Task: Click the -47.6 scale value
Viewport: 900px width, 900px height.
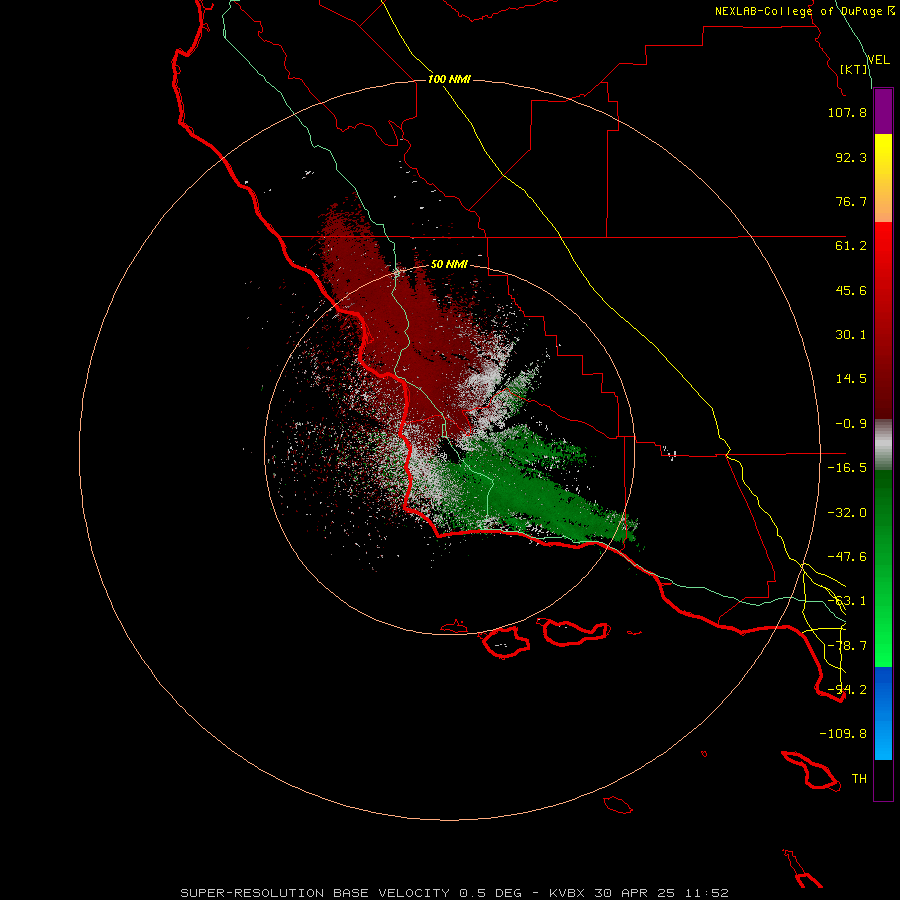Action: click(847, 557)
